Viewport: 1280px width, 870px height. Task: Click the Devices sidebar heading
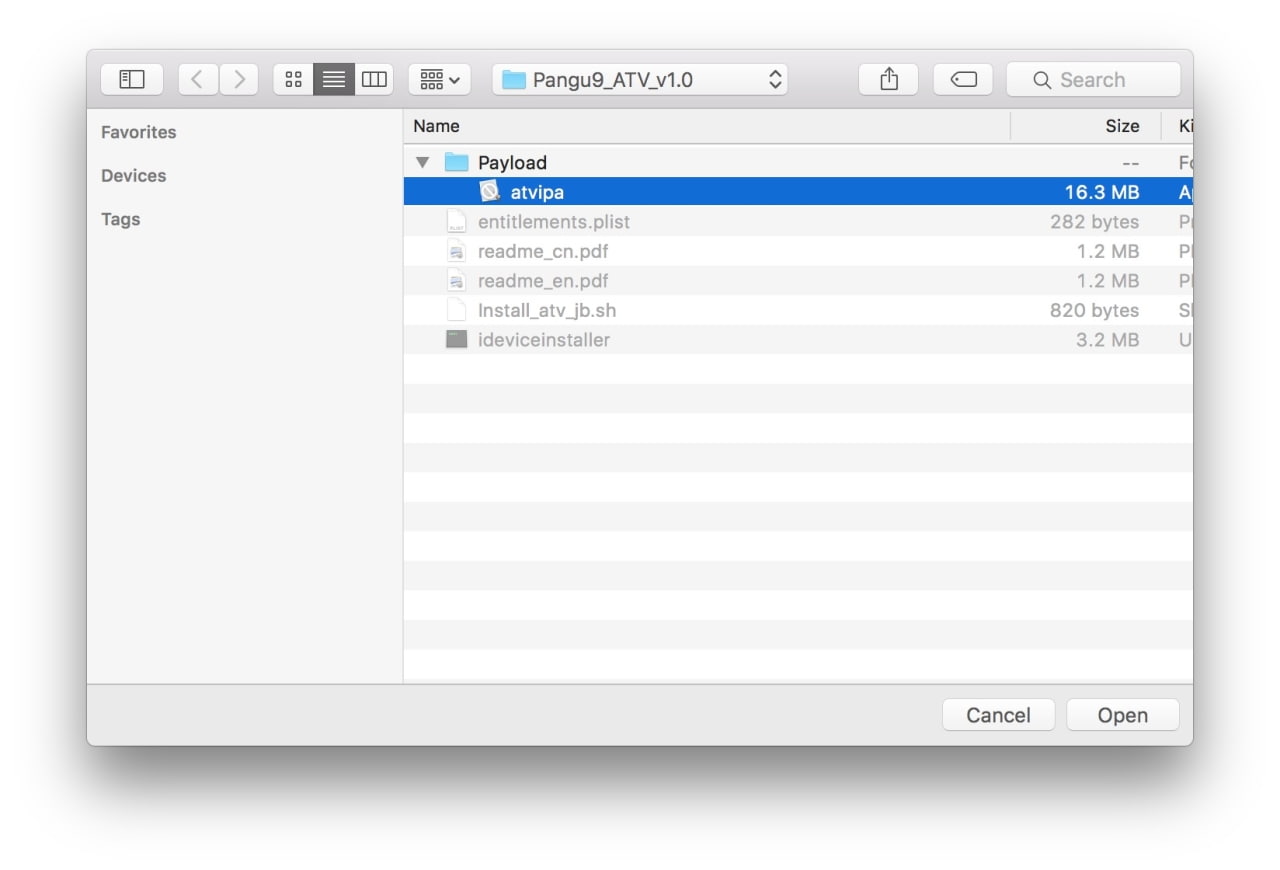tap(134, 176)
